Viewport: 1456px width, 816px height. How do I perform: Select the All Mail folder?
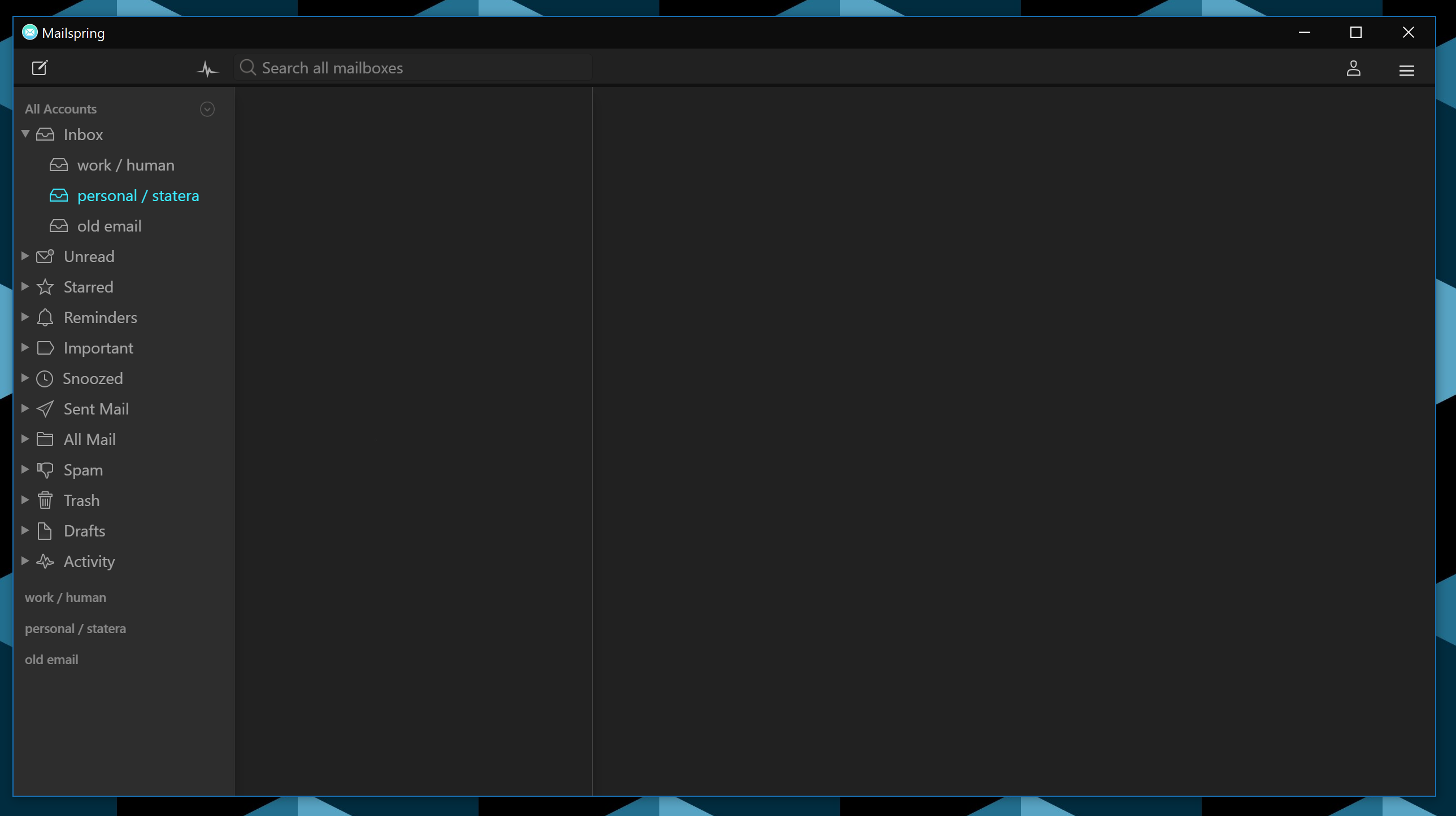click(89, 439)
